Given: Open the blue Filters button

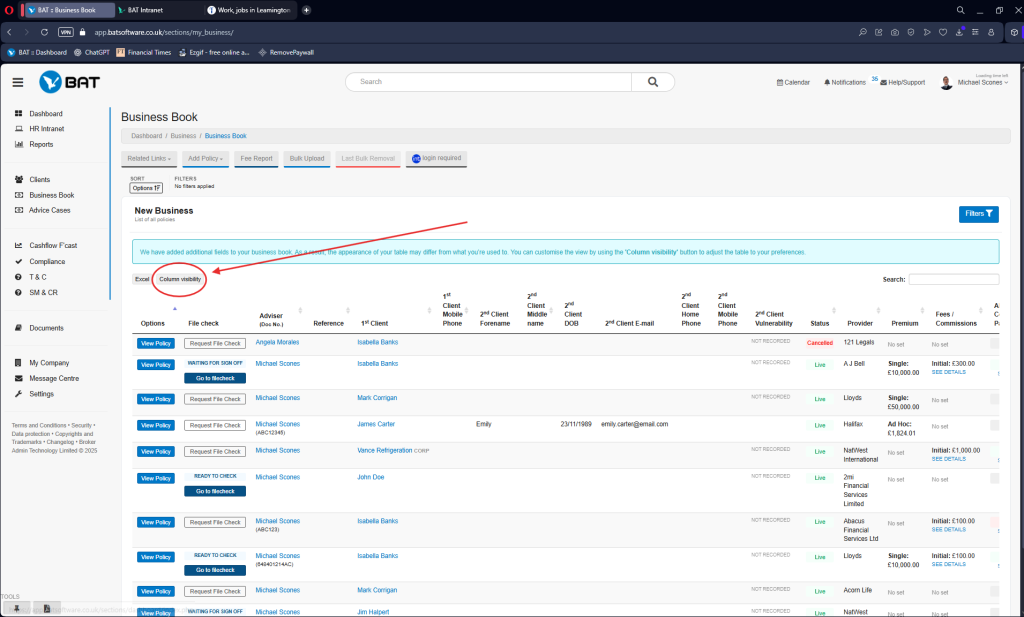Looking at the screenshot, I should 978,213.
